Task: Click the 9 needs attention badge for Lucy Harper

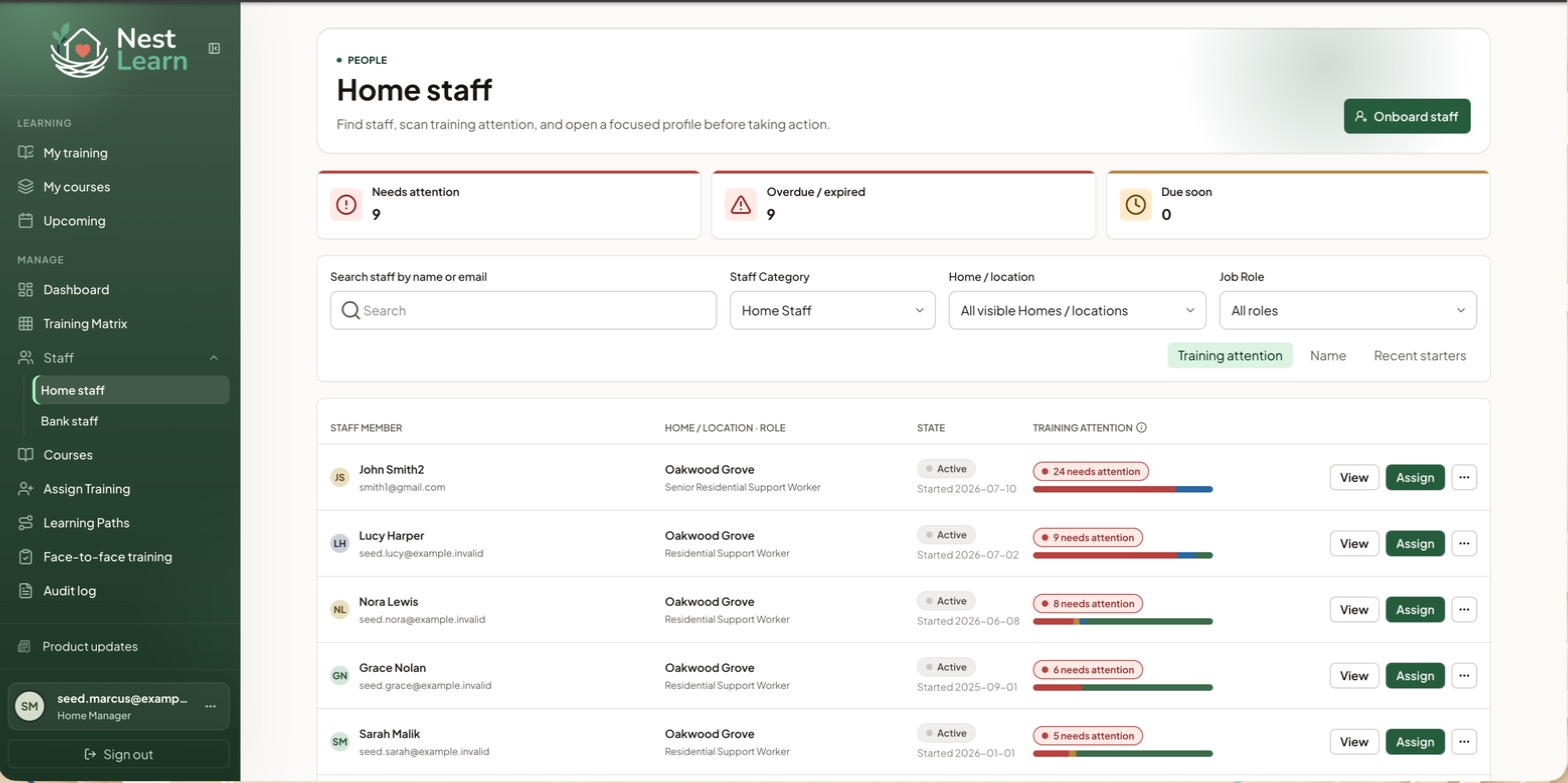Action: click(x=1088, y=537)
